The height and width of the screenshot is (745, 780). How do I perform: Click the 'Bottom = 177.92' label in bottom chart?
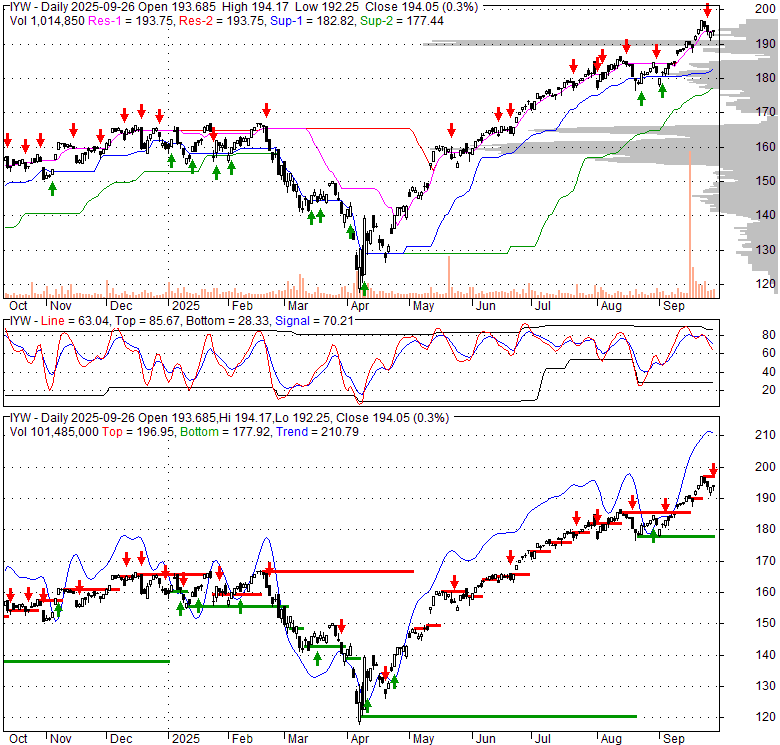pyautogui.click(x=226, y=432)
